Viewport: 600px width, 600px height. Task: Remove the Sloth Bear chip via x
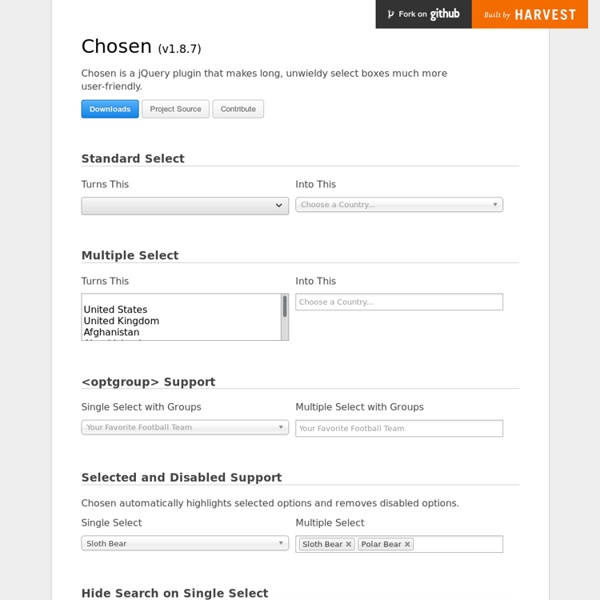[x=349, y=544]
